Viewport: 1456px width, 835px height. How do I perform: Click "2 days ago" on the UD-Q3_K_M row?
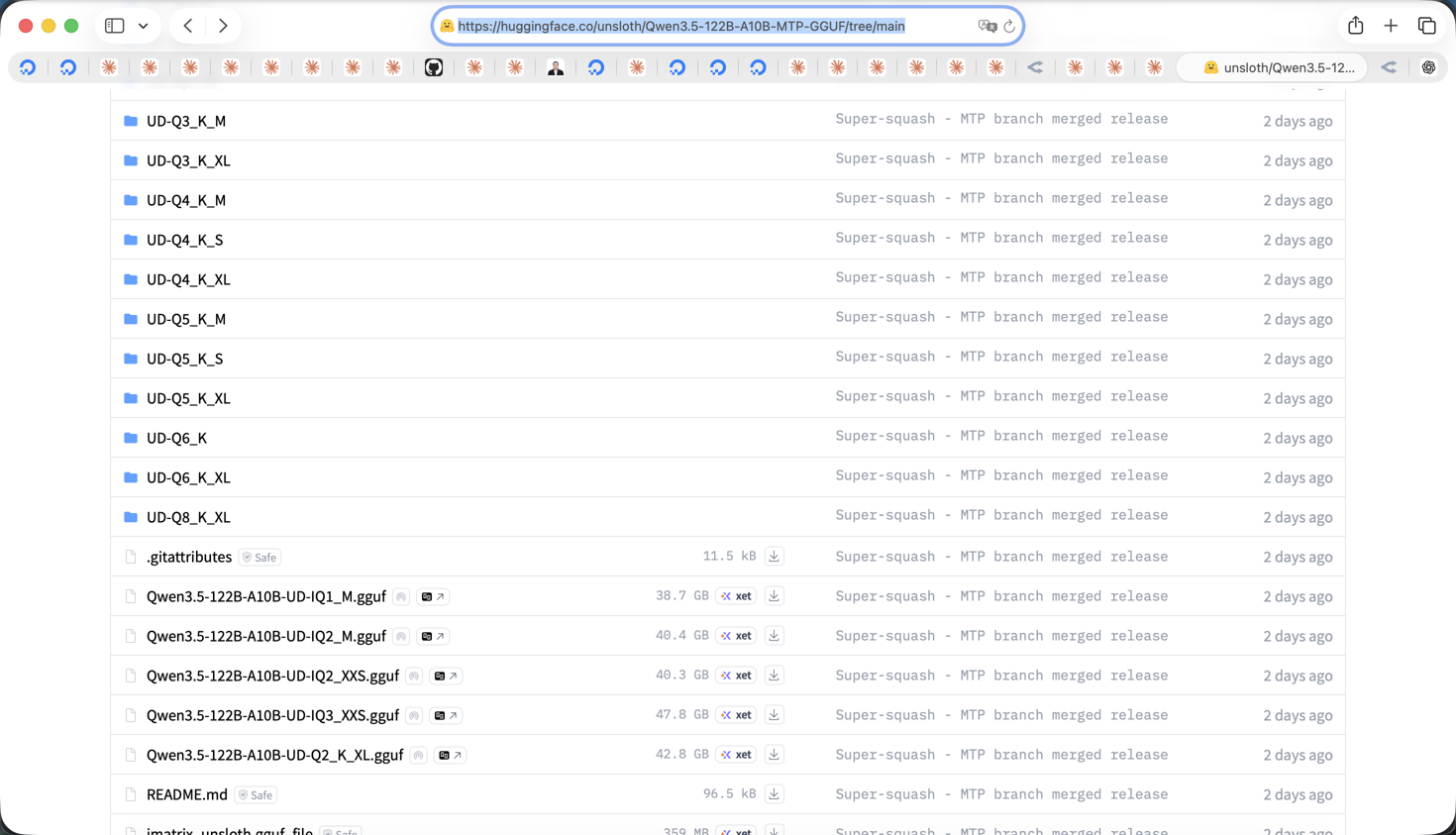[x=1298, y=121]
